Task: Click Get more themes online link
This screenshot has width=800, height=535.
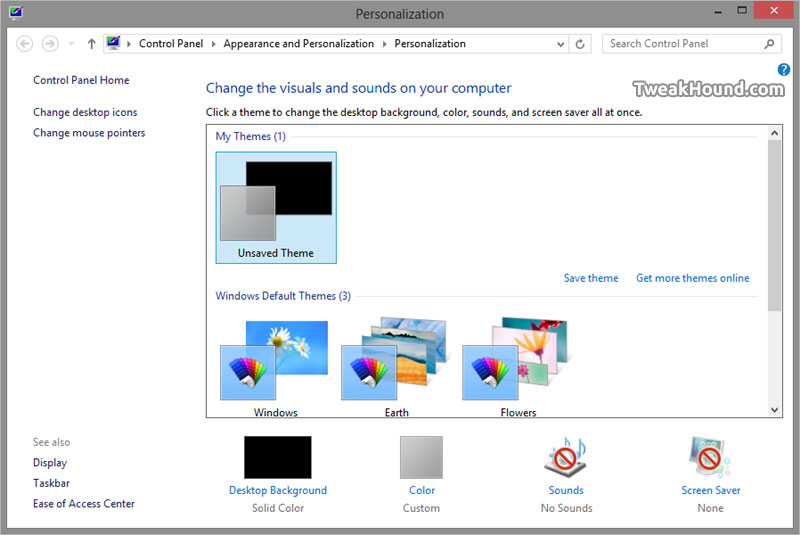Action: pos(692,278)
